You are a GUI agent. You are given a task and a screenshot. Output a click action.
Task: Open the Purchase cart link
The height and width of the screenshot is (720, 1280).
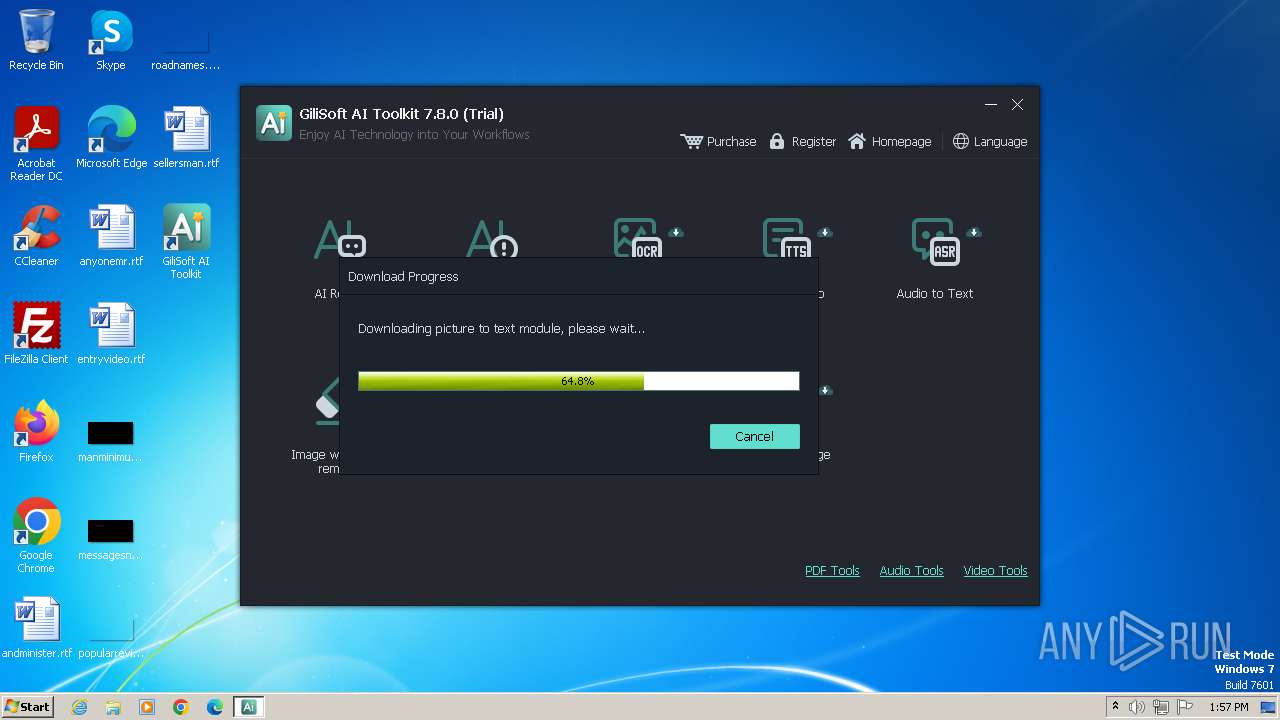718,142
